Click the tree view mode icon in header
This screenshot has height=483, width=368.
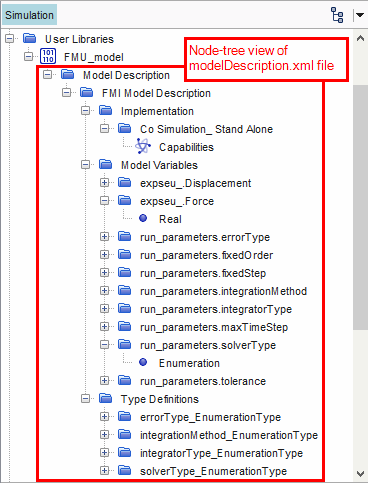tap(337, 15)
